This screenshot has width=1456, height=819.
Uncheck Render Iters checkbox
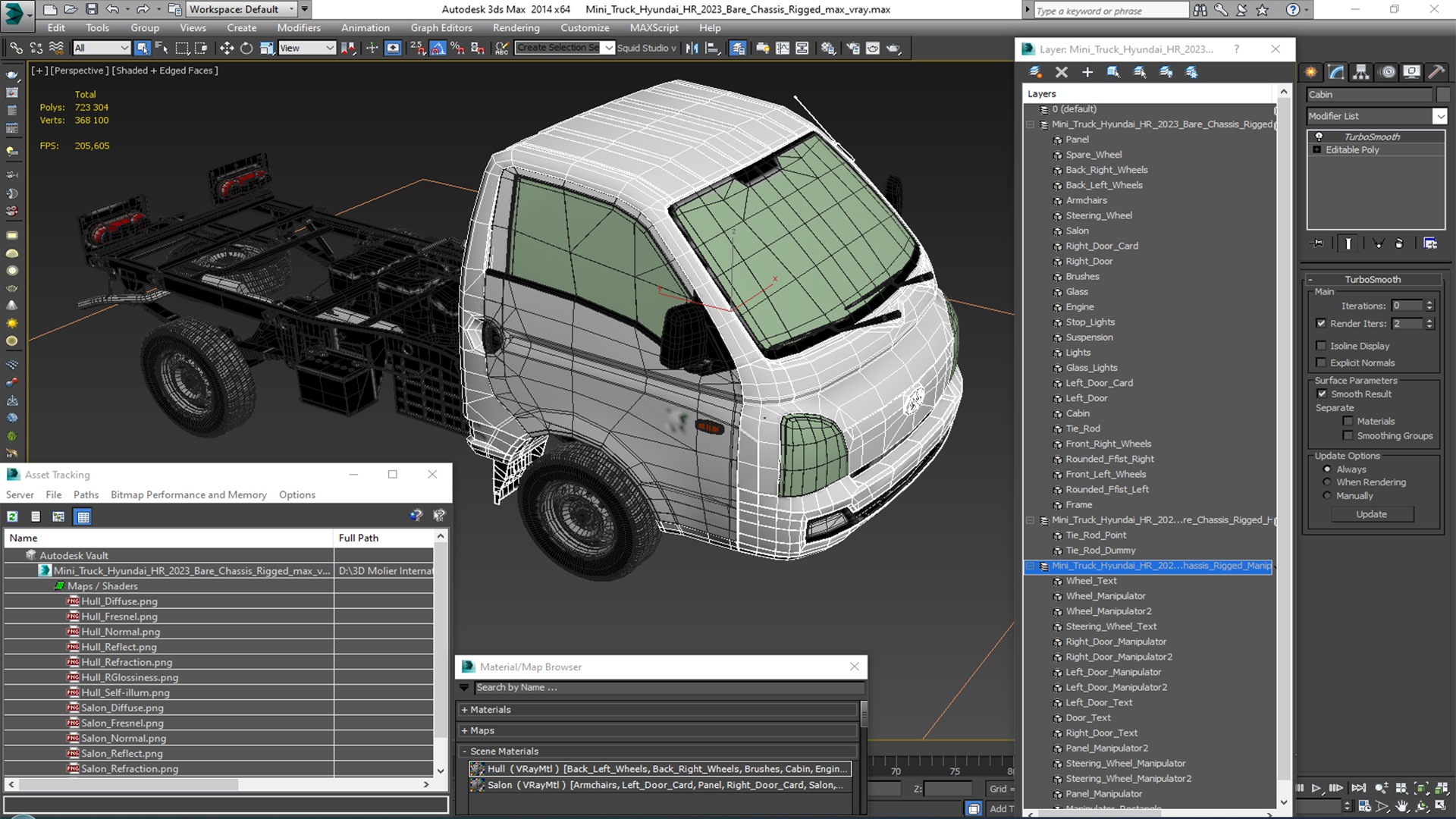pos(1321,323)
